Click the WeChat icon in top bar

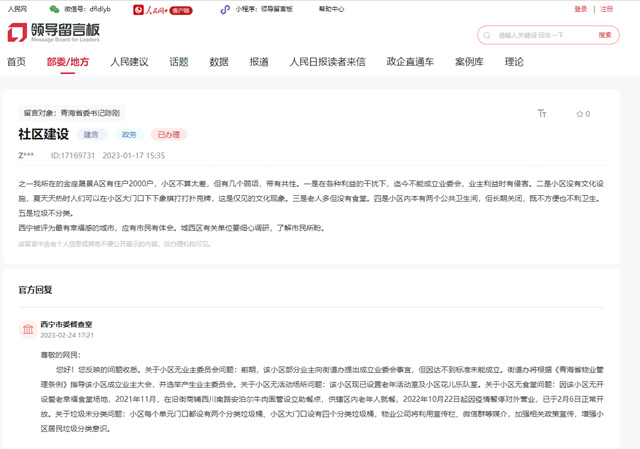click(x=54, y=9)
